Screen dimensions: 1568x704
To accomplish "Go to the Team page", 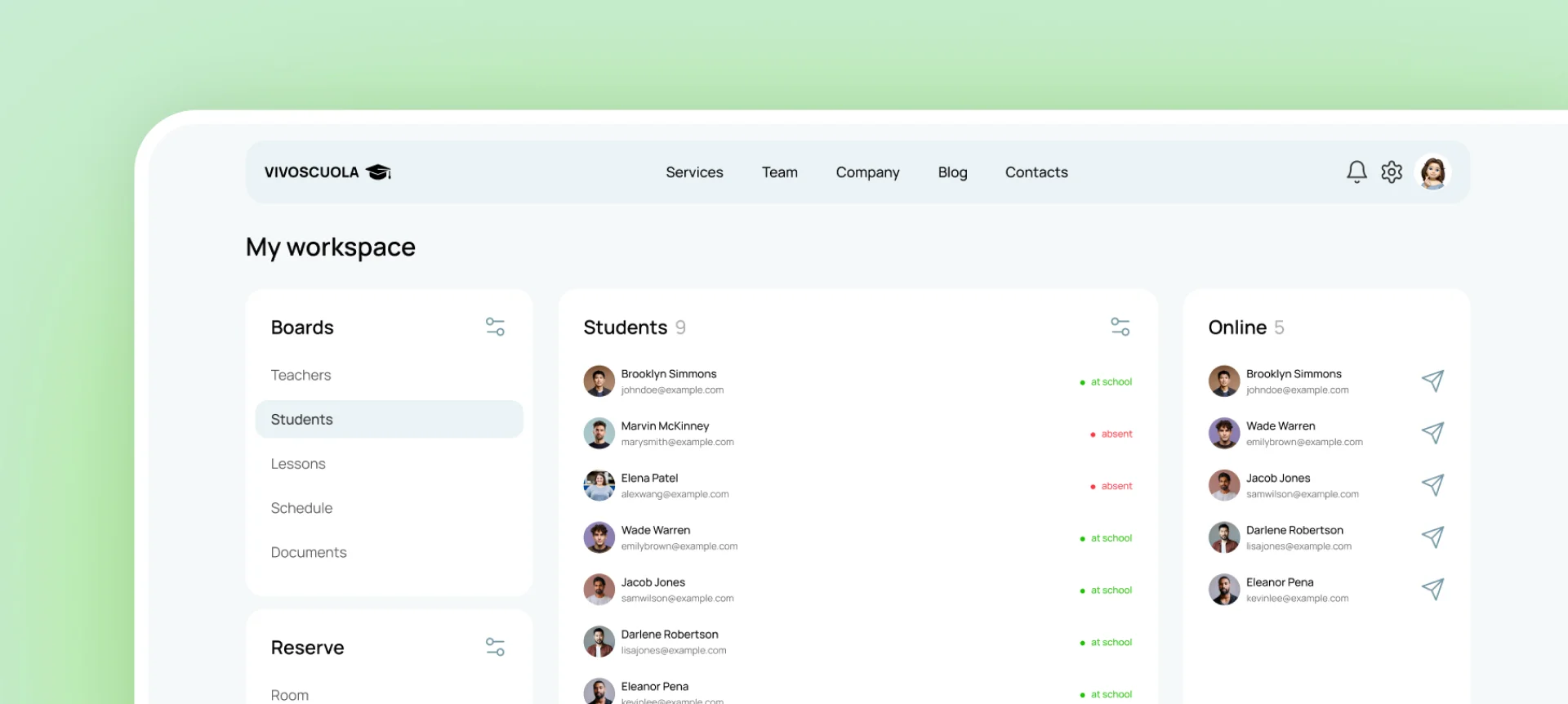I will (779, 172).
